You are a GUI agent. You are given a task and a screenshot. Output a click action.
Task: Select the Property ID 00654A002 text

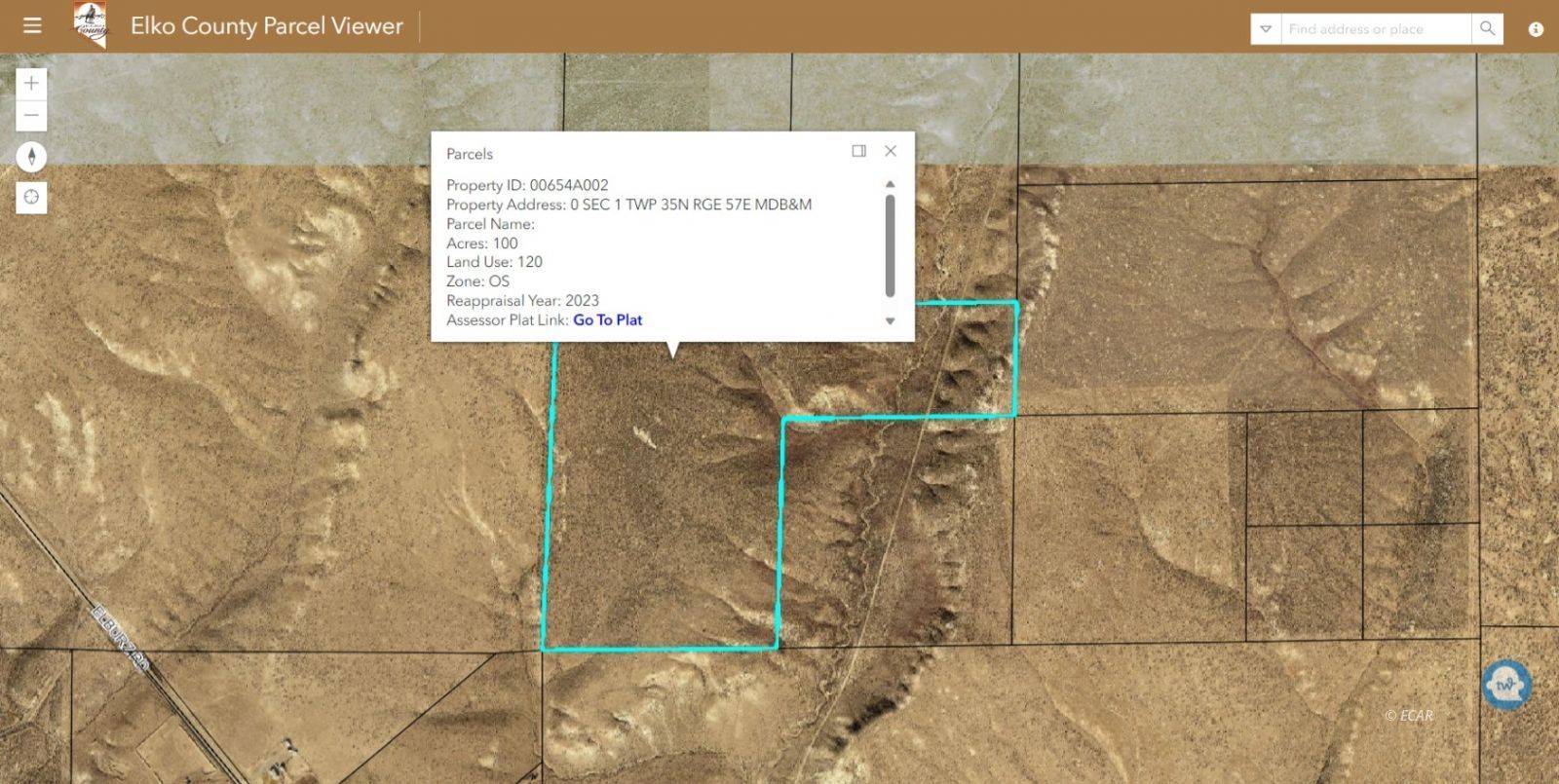click(527, 185)
